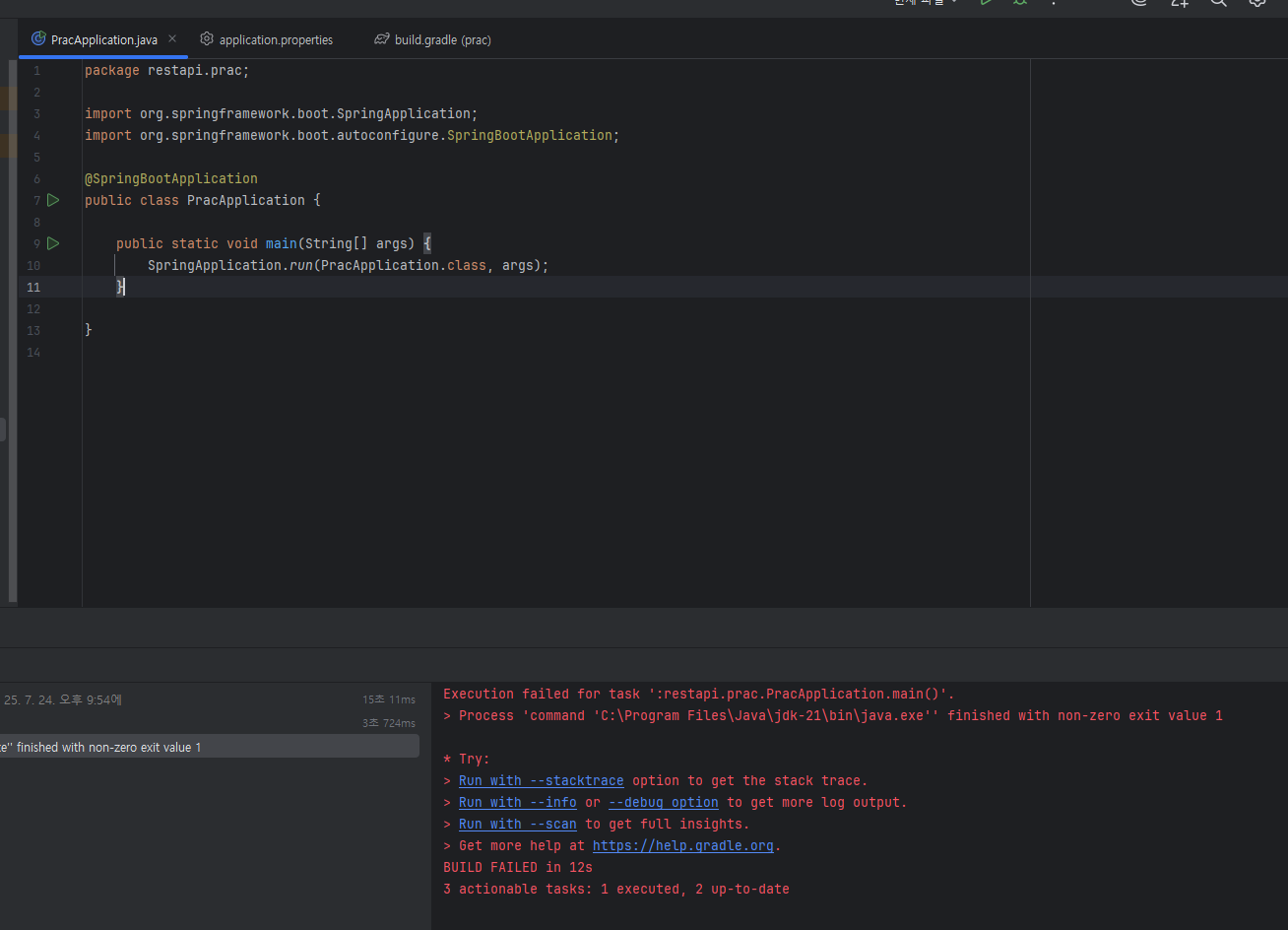Select the PracApplication.java editor tab
Screen dimensions: 1288x930
click(103, 39)
